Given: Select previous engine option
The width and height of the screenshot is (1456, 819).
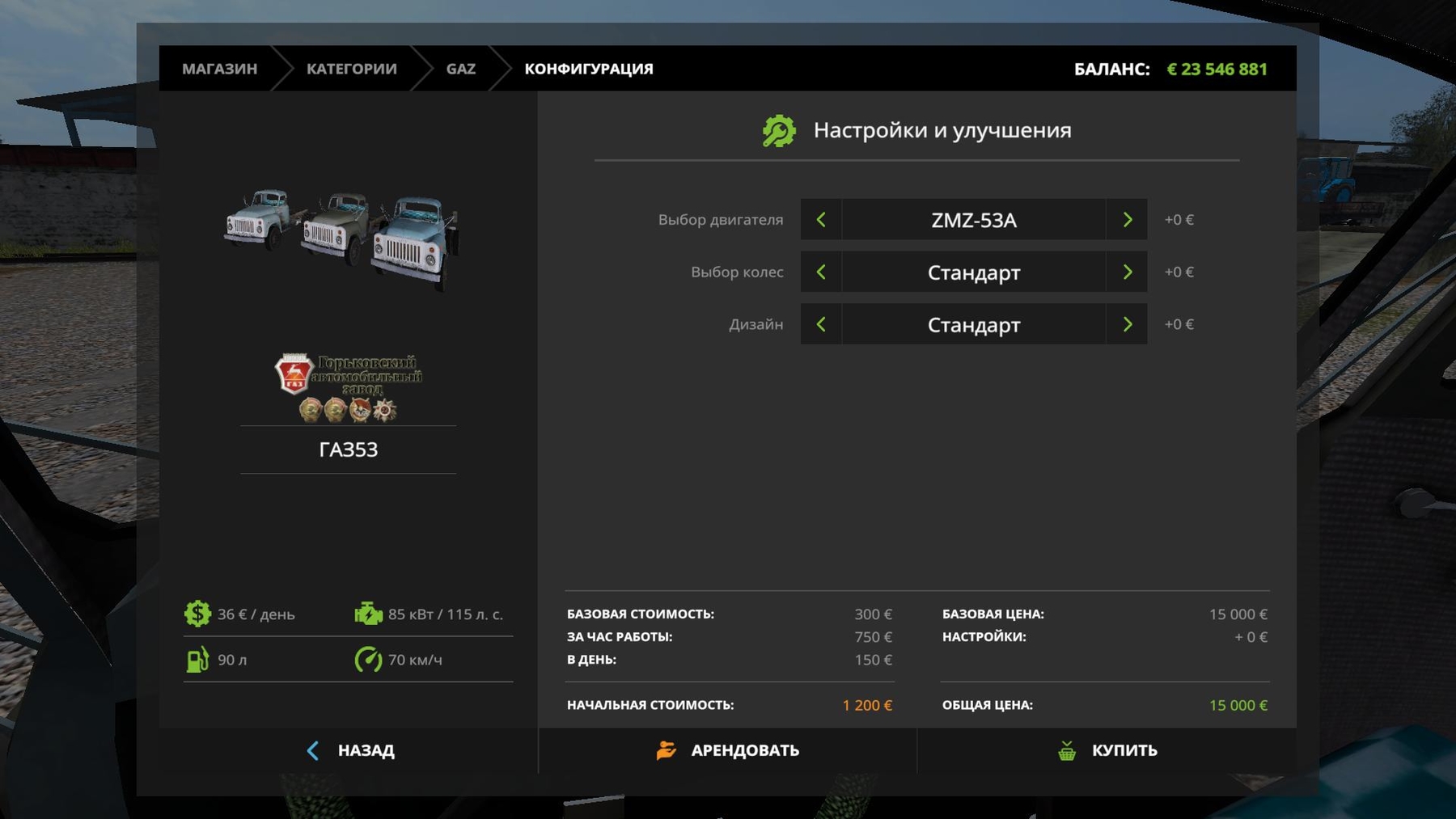Looking at the screenshot, I should (x=821, y=220).
